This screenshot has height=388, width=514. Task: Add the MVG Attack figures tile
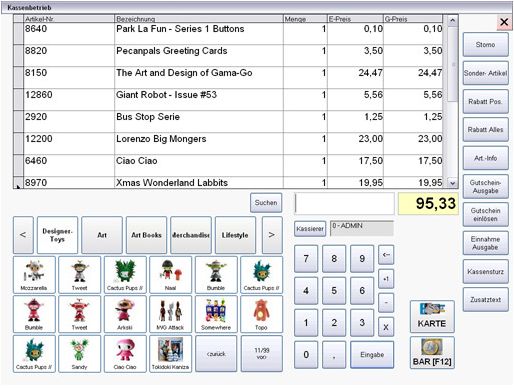(x=170, y=314)
